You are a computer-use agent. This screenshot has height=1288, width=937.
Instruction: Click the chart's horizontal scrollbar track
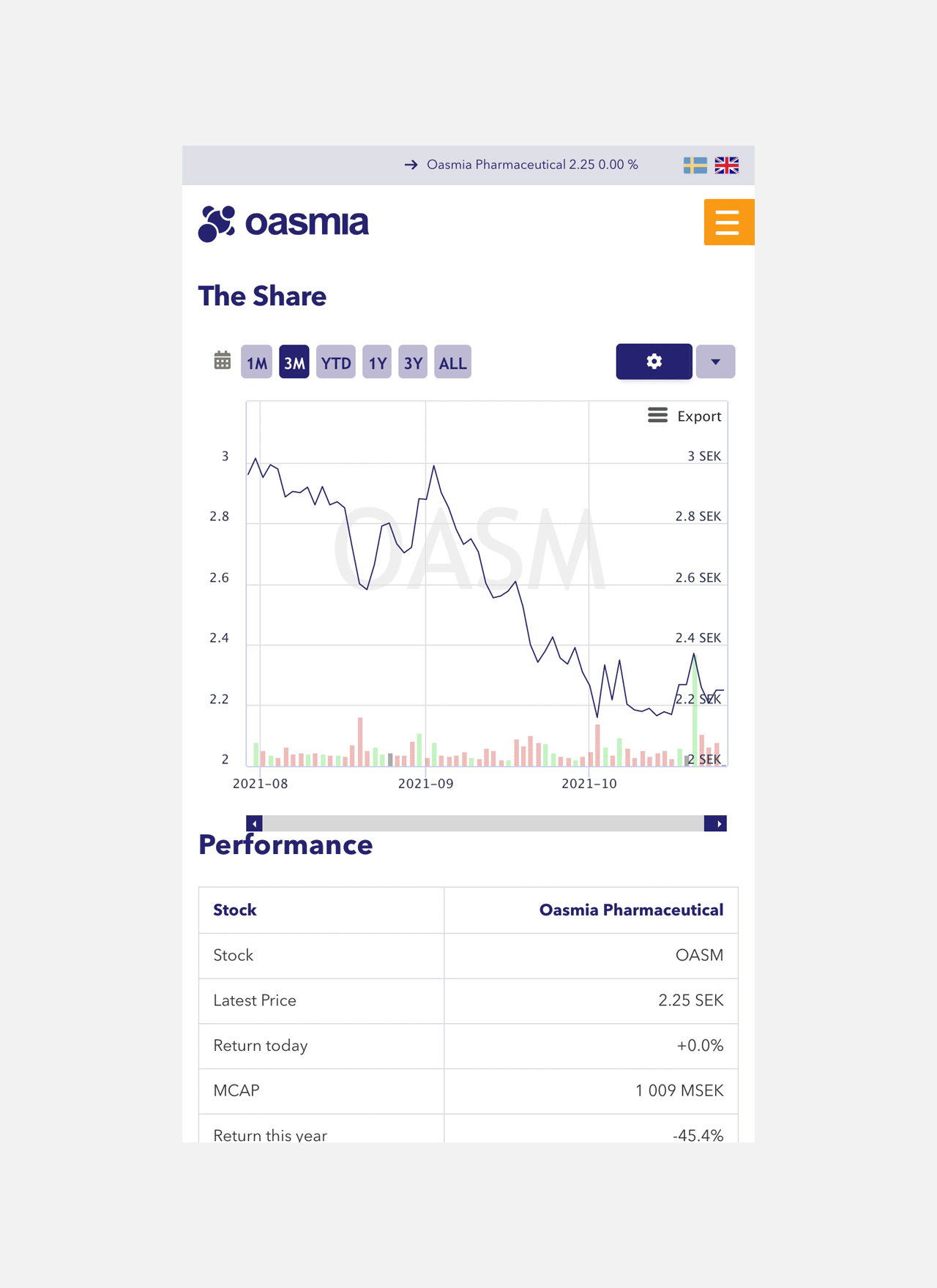[483, 823]
